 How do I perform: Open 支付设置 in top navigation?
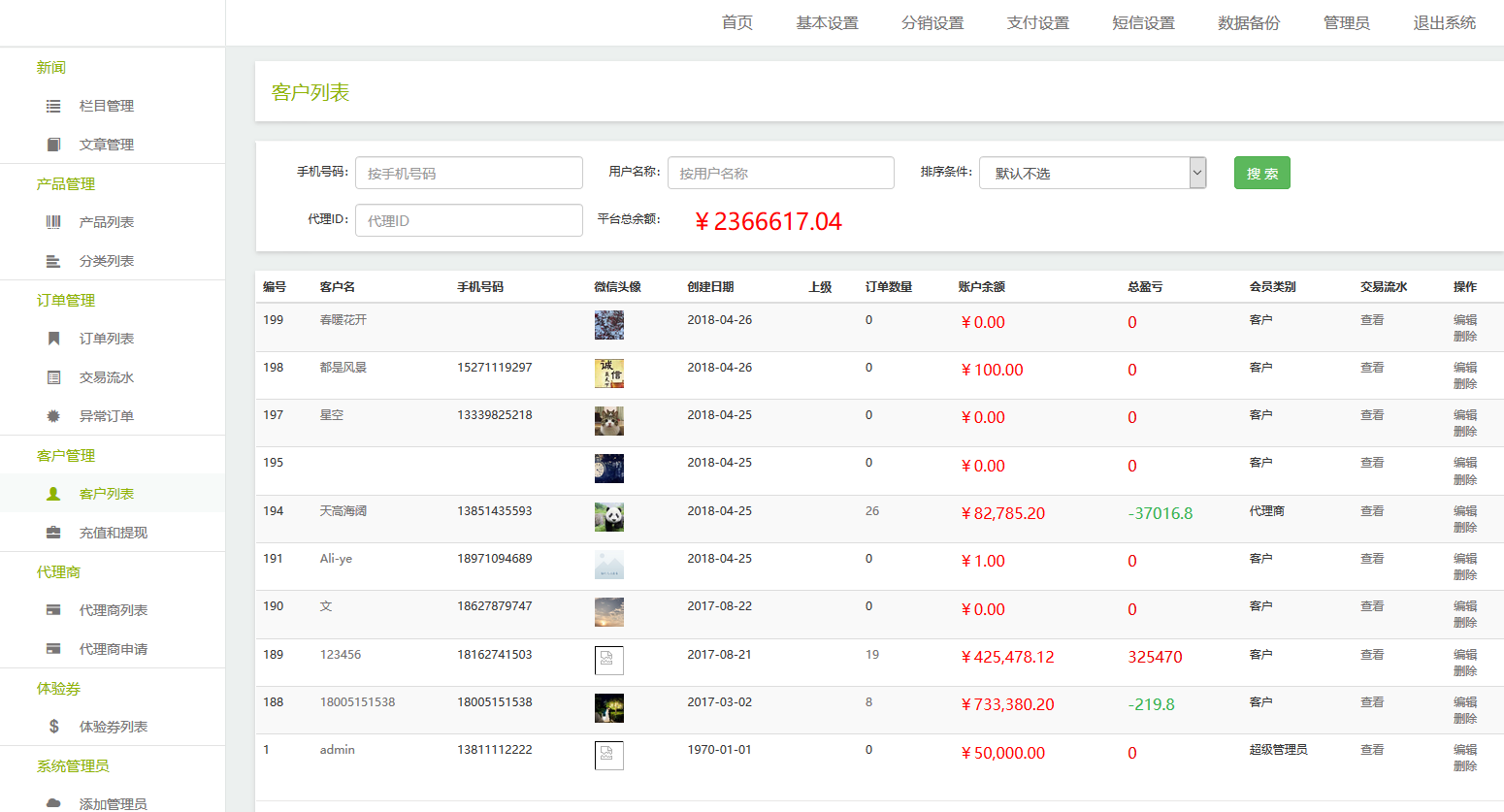pyautogui.click(x=1038, y=22)
